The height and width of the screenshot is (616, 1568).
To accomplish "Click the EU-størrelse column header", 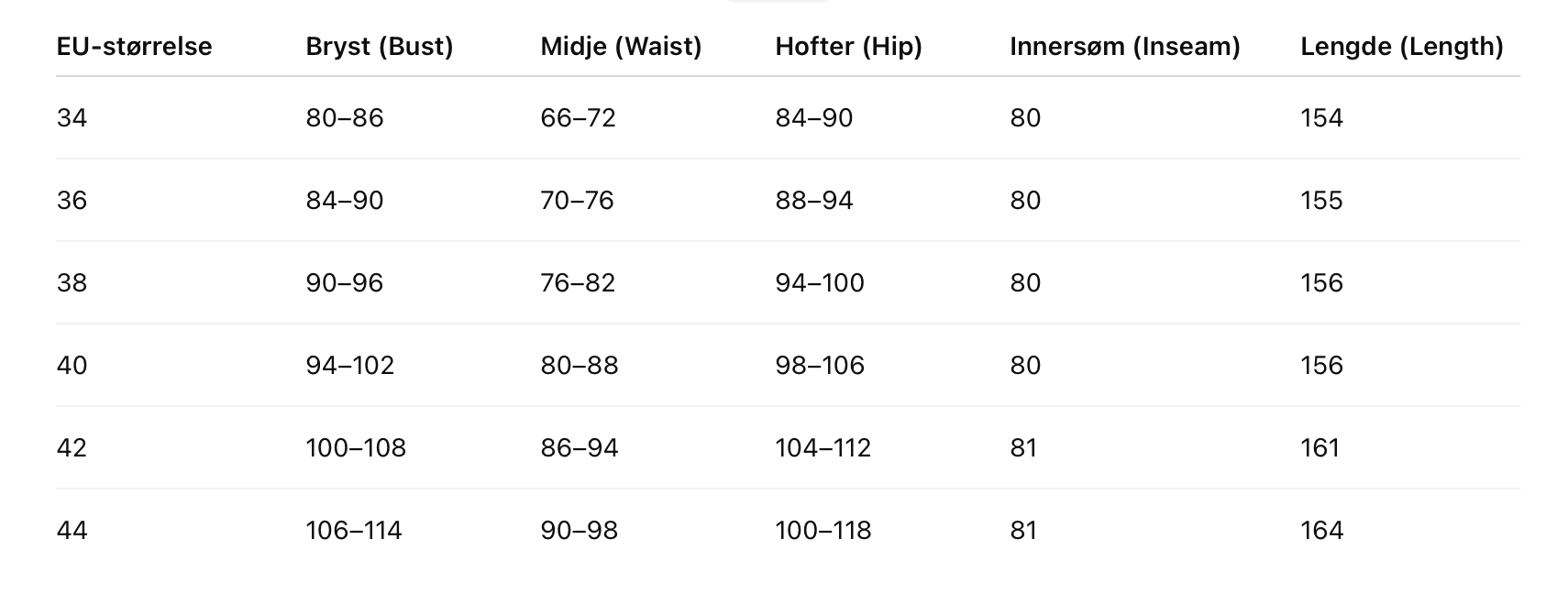I will click(x=134, y=47).
